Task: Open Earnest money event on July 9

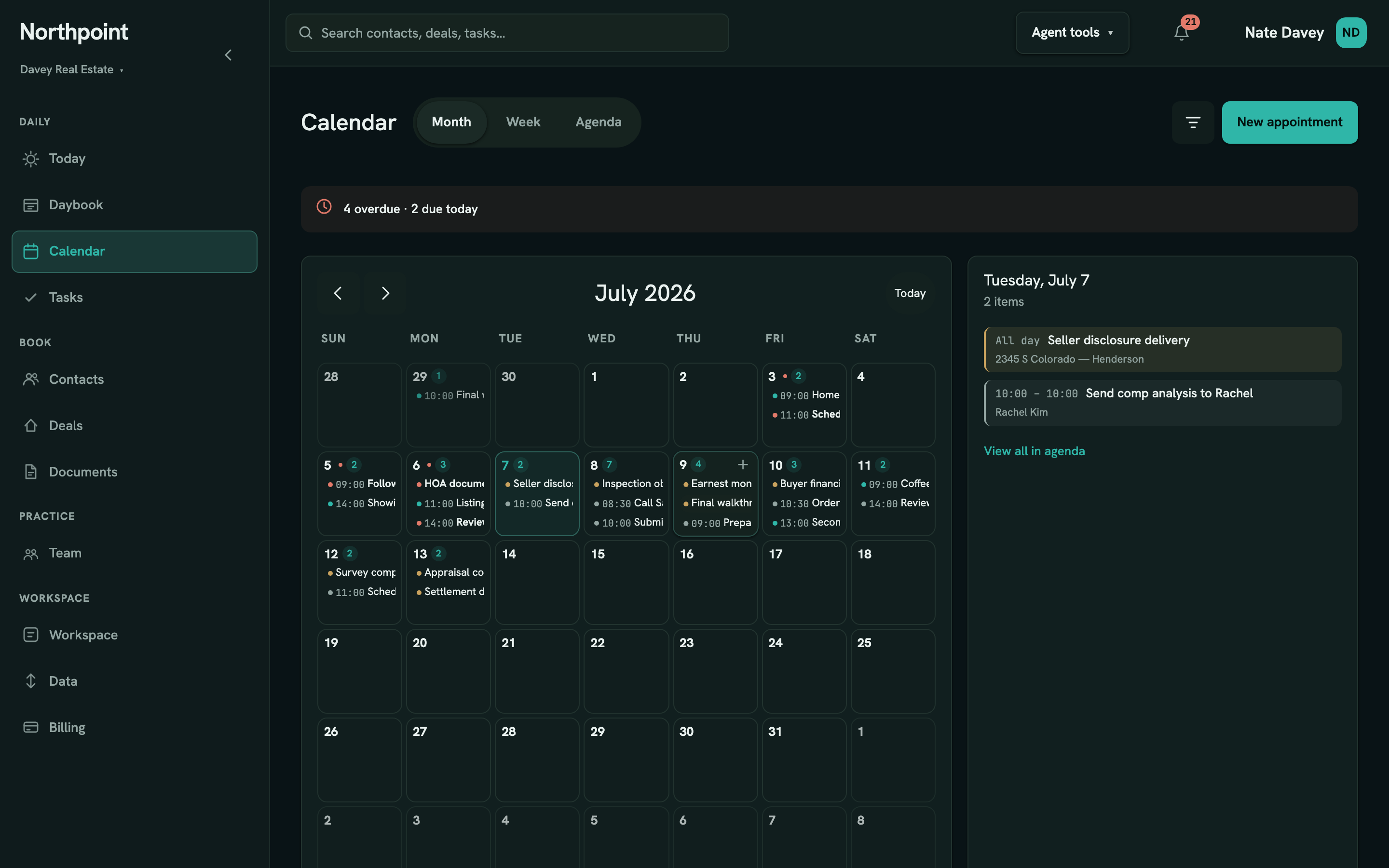Action: [717, 484]
